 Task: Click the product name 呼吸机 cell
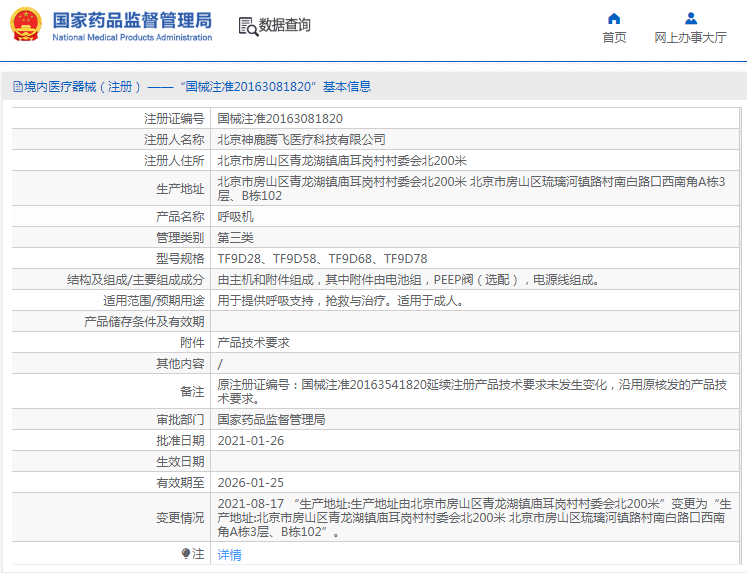coord(236,216)
